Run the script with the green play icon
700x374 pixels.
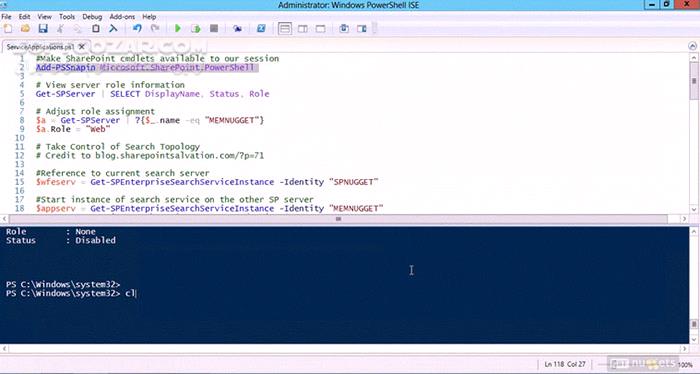pyautogui.click(x=178, y=29)
